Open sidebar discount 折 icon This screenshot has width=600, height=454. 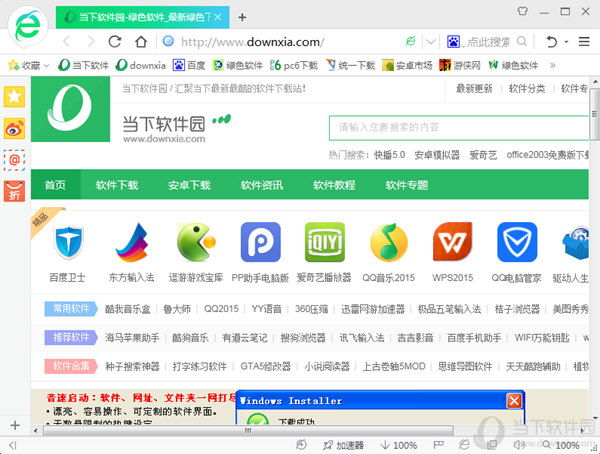[15, 191]
